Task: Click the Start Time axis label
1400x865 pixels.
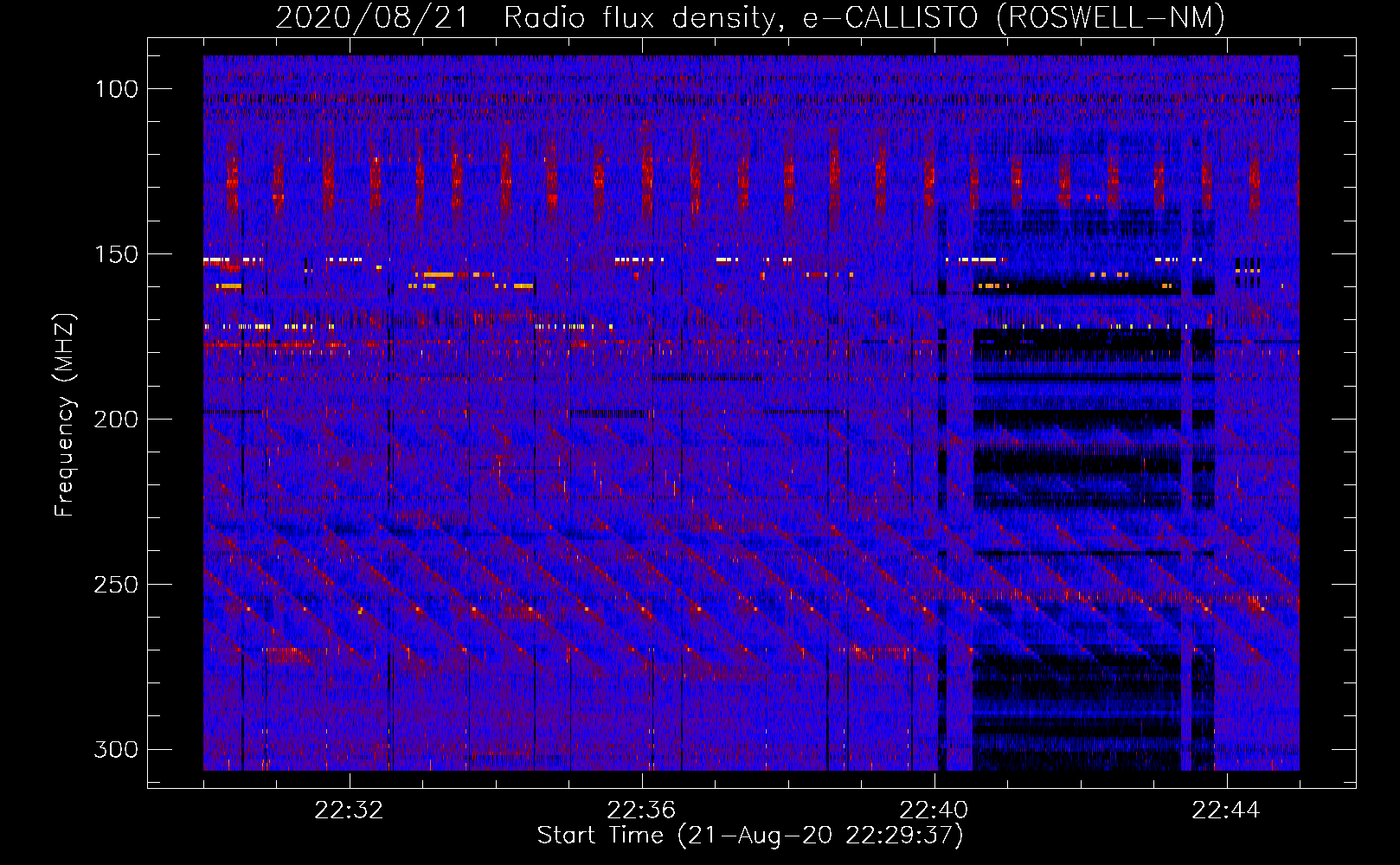Action: (750, 836)
